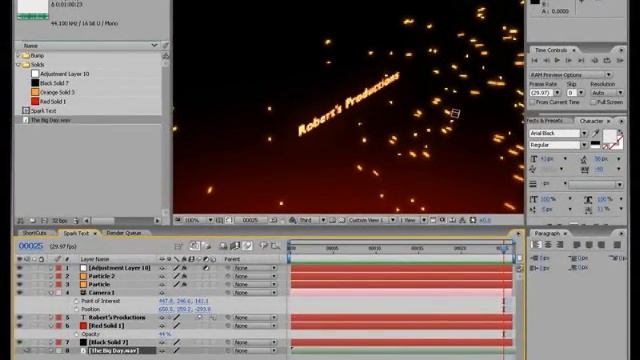Enable Full Screen checkbox

coord(593,102)
